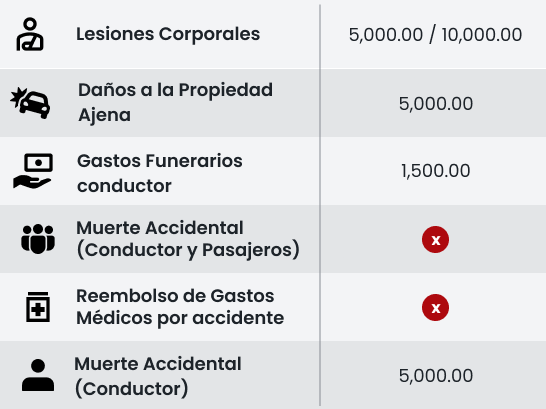Click the injured person icon for Lesiones Corporales
This screenshot has height=409, width=546.
(x=30, y=34)
